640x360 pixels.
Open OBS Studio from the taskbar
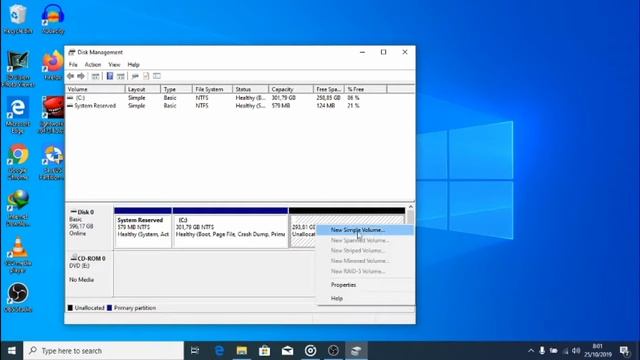(333, 351)
